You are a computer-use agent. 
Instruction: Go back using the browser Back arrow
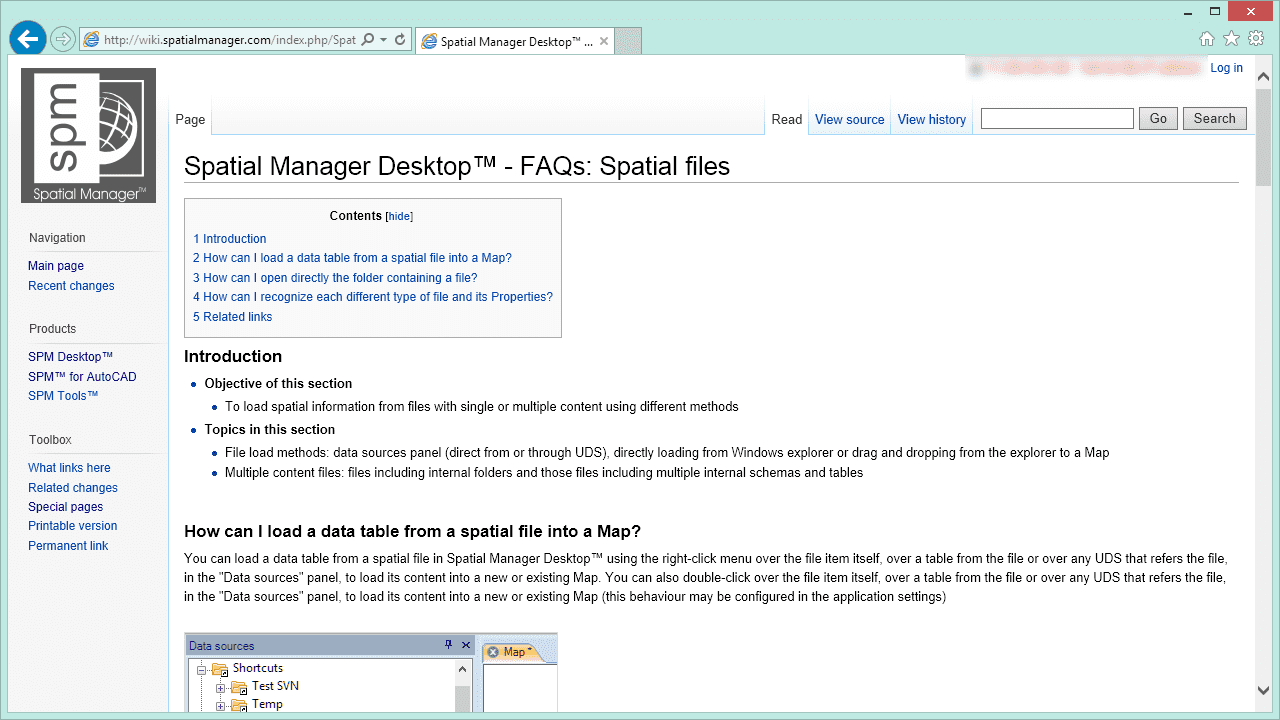coord(28,39)
